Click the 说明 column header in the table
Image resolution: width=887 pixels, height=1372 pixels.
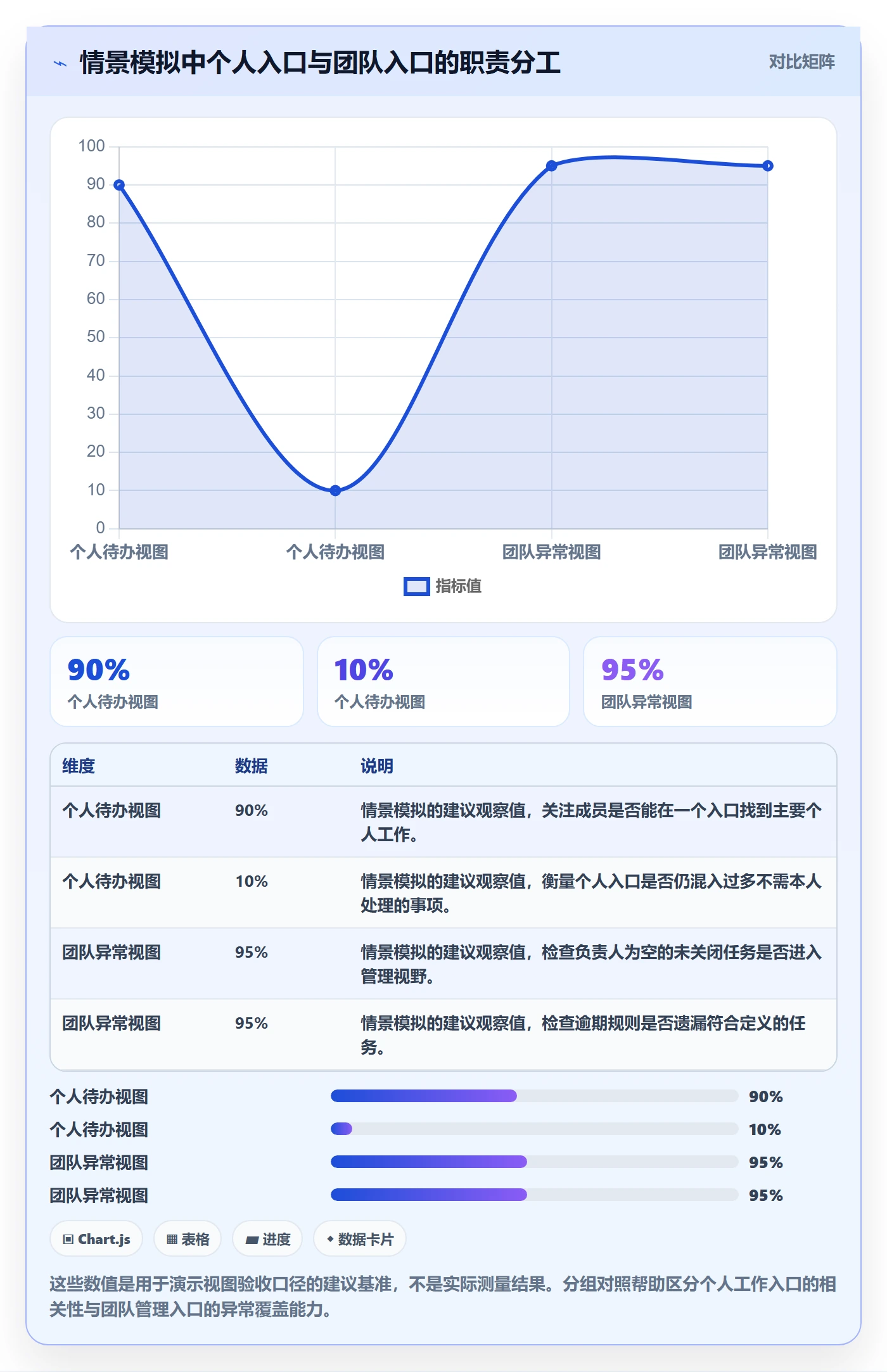click(x=377, y=766)
